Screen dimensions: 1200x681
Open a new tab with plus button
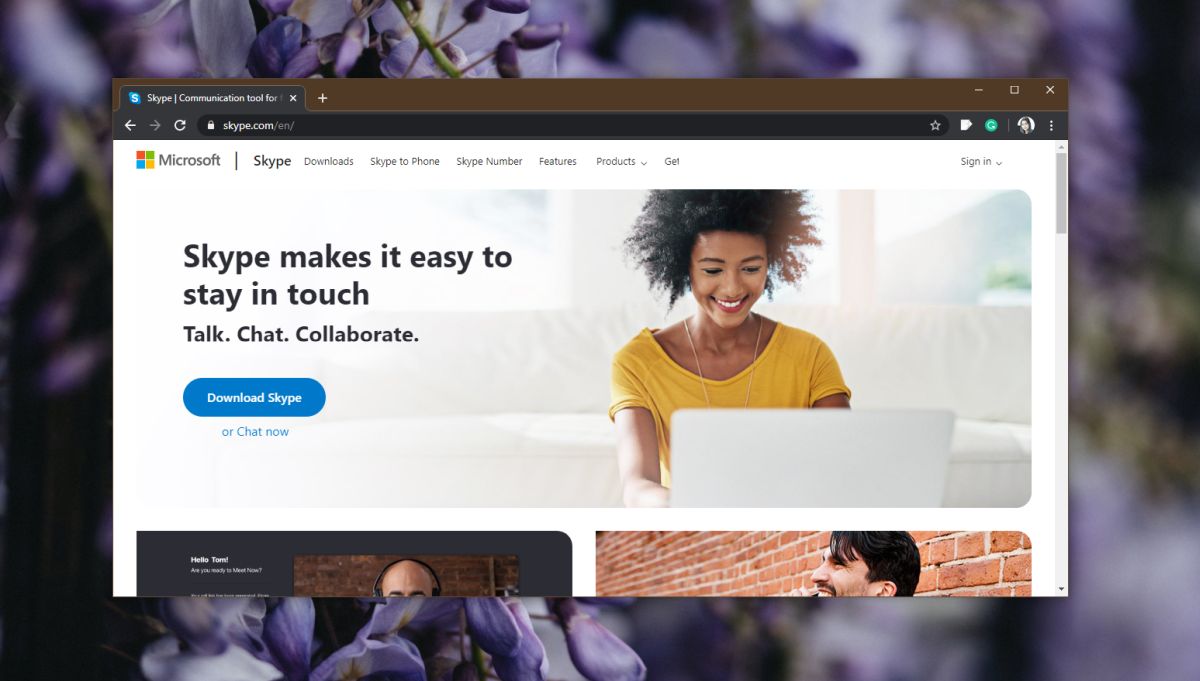[322, 98]
